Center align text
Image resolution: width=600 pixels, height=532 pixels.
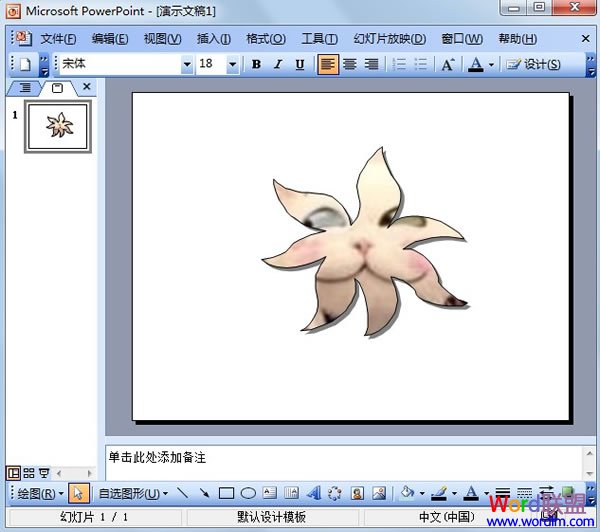(349, 64)
